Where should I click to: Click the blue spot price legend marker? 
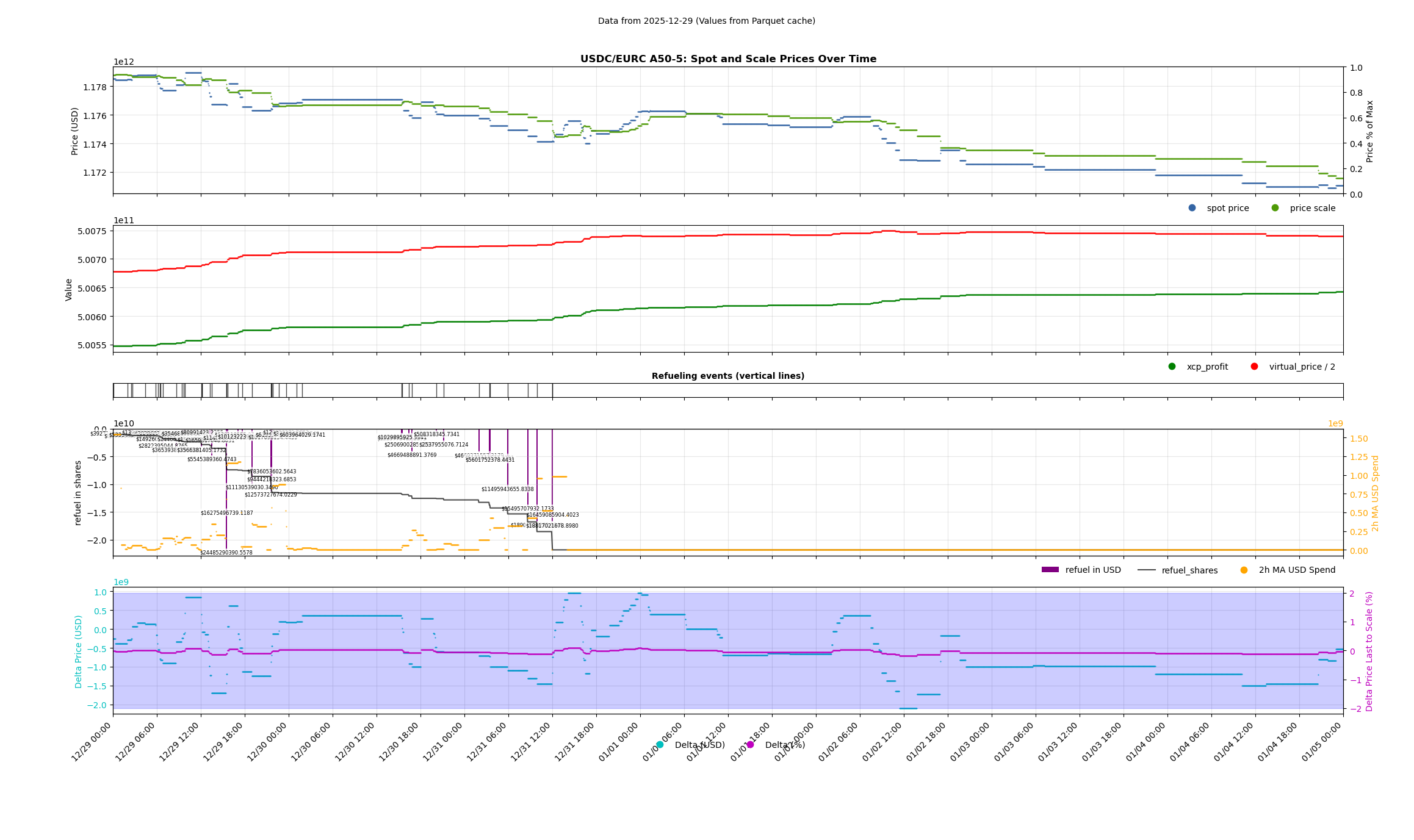click(x=1192, y=208)
